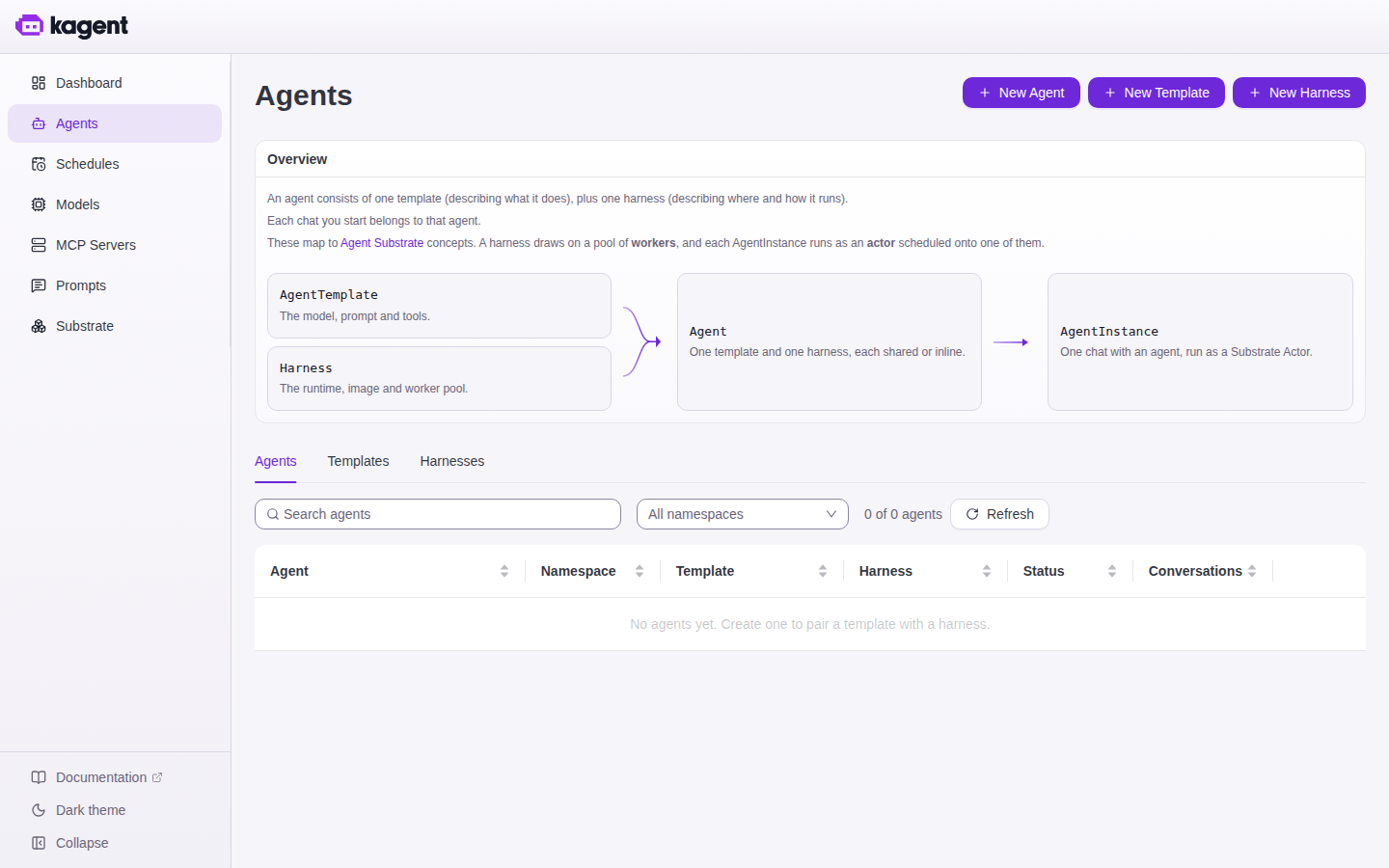Click the AgentTemplate overview card
This screenshot has width=1389, height=868.
click(x=439, y=306)
